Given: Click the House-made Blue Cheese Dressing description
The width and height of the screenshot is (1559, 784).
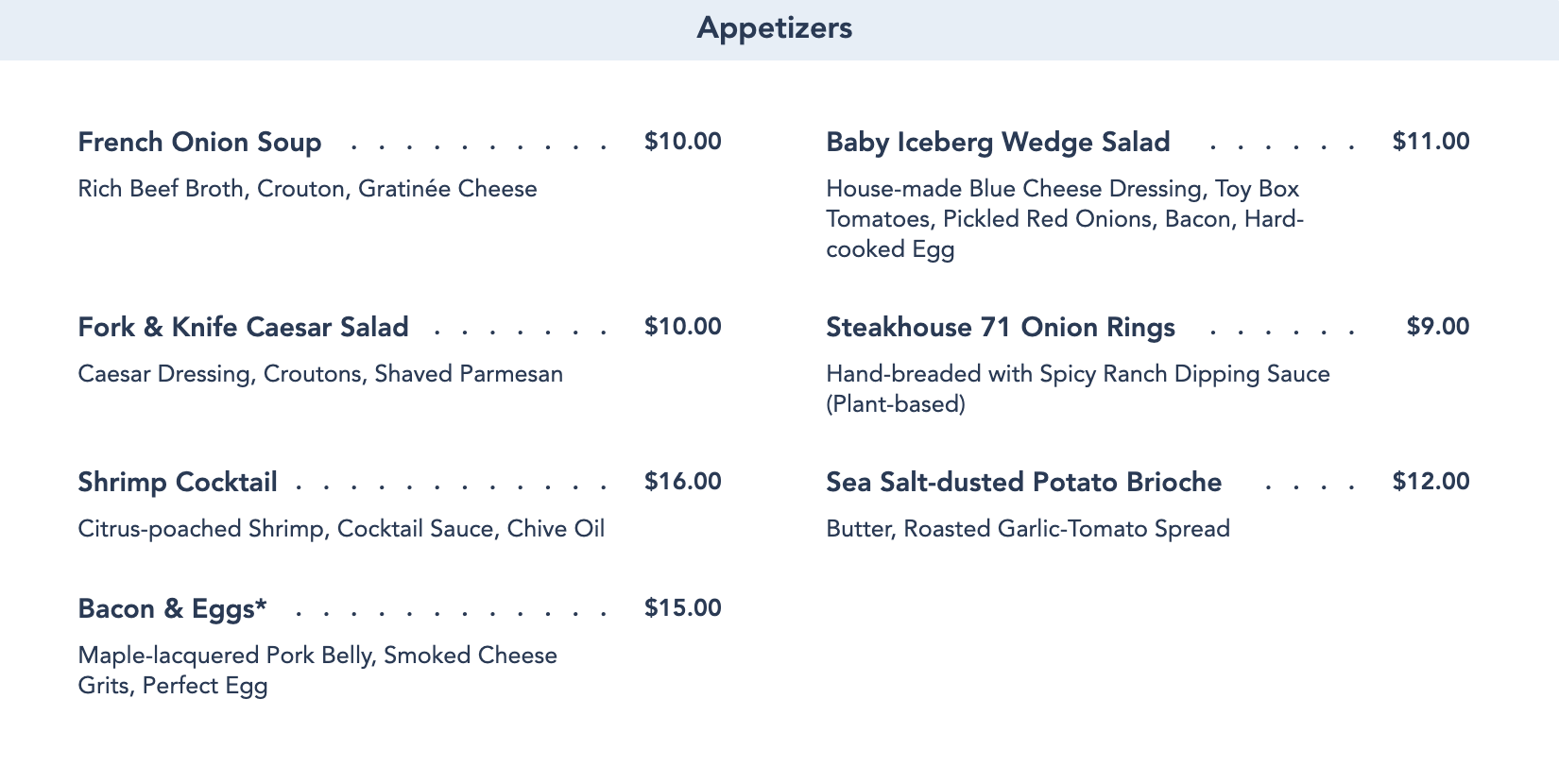Looking at the screenshot, I should tap(1065, 219).
